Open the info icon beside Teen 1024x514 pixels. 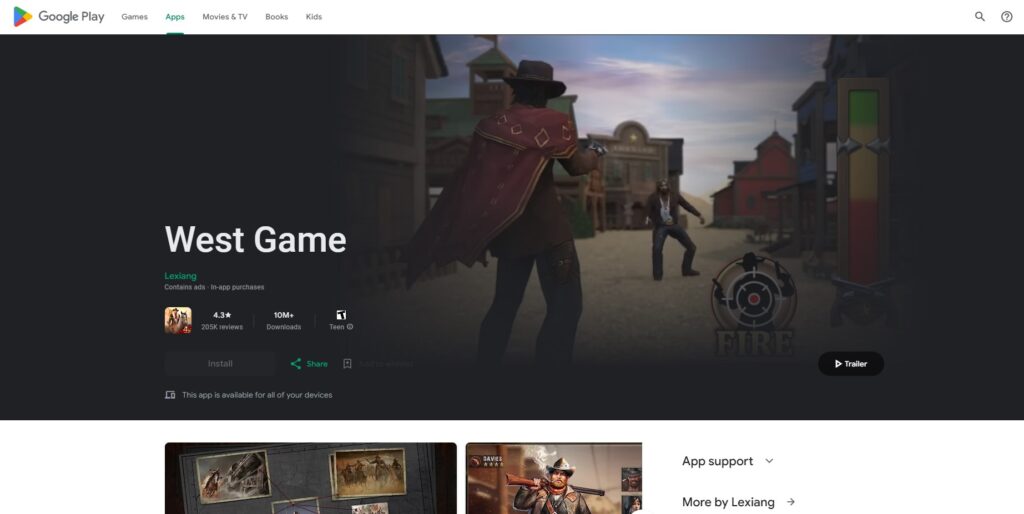click(350, 327)
